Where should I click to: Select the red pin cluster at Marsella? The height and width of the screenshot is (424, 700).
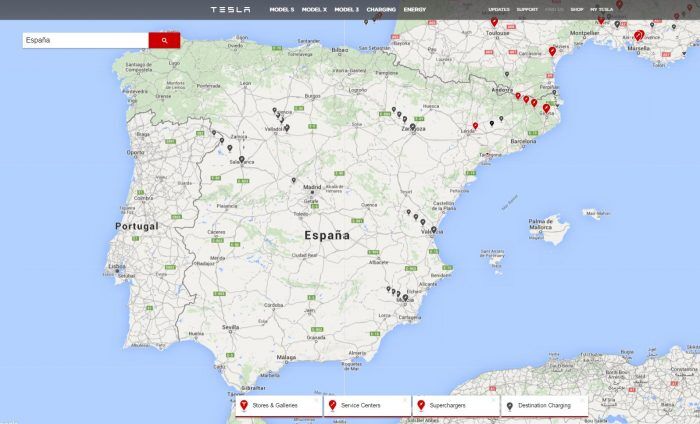click(x=639, y=35)
